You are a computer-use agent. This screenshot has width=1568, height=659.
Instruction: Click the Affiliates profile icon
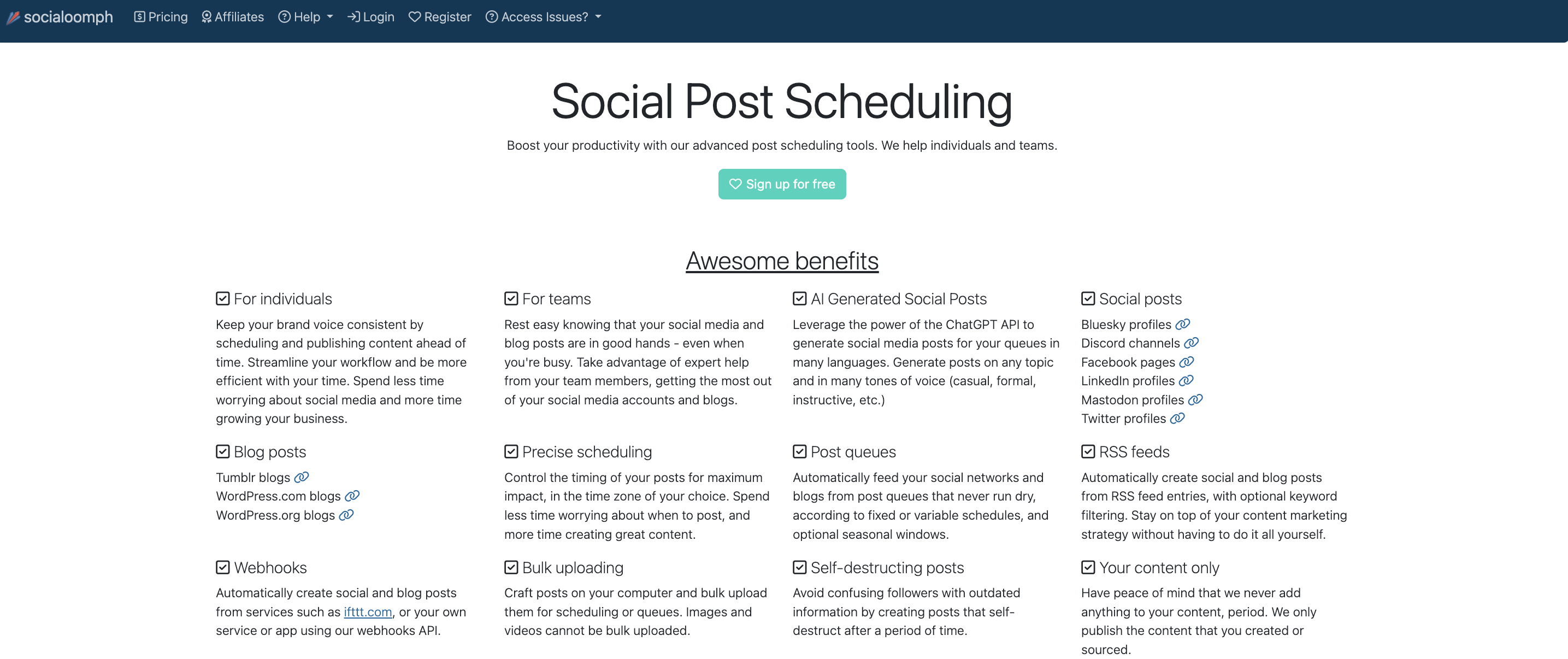click(x=205, y=16)
